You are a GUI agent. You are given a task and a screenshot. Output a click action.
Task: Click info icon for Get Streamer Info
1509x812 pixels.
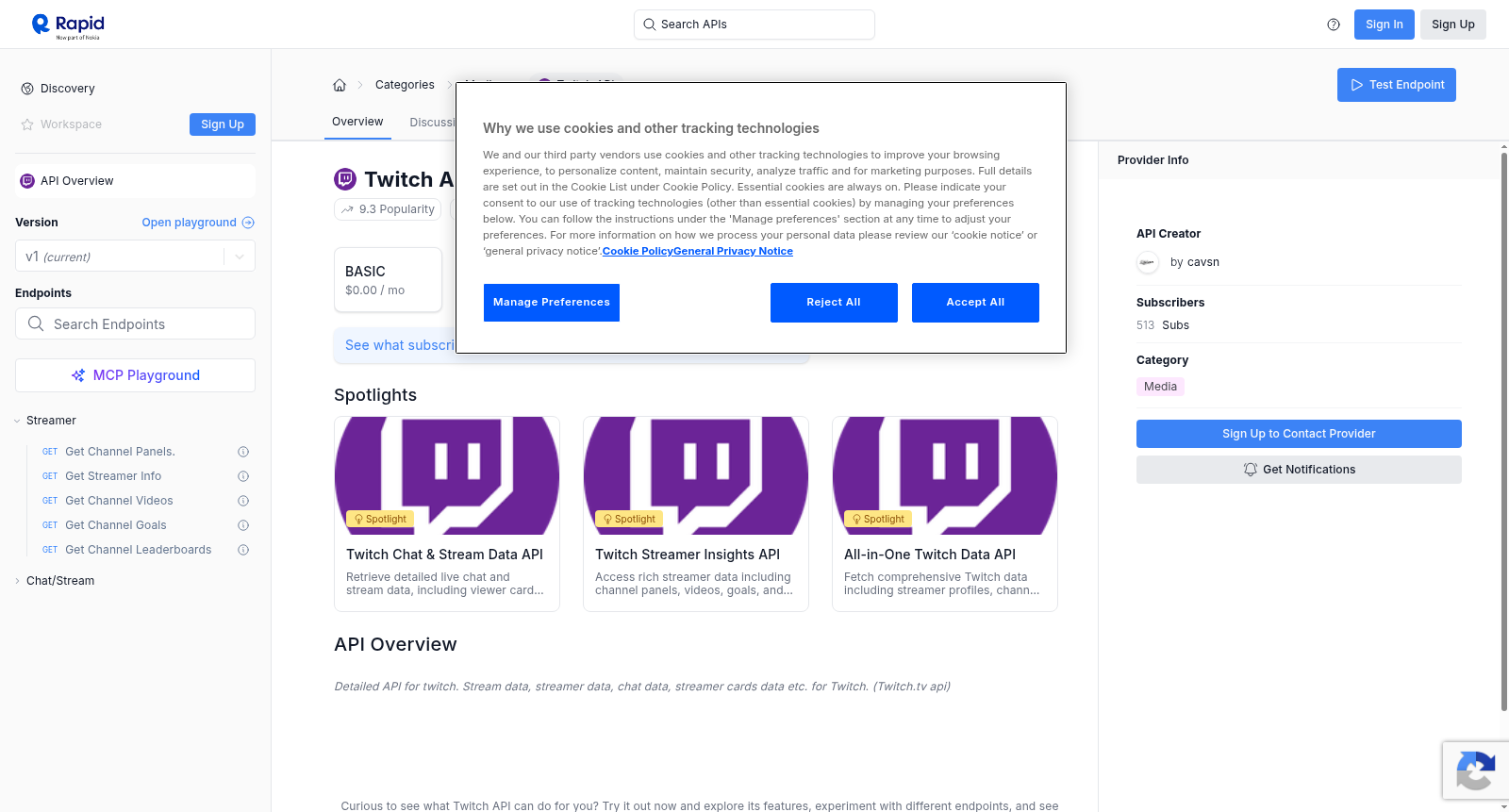(x=243, y=476)
